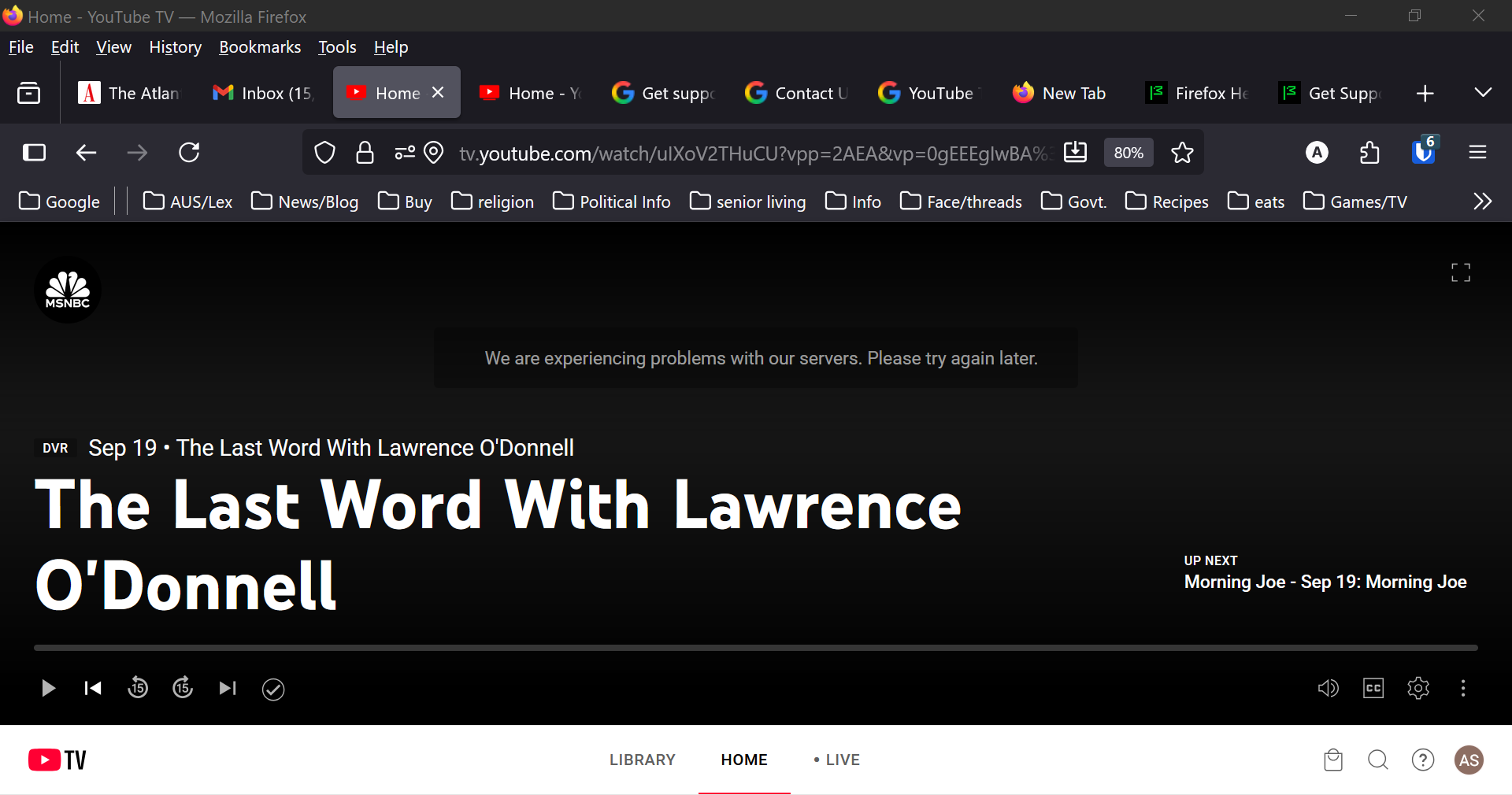Mute the player volume

click(1329, 689)
